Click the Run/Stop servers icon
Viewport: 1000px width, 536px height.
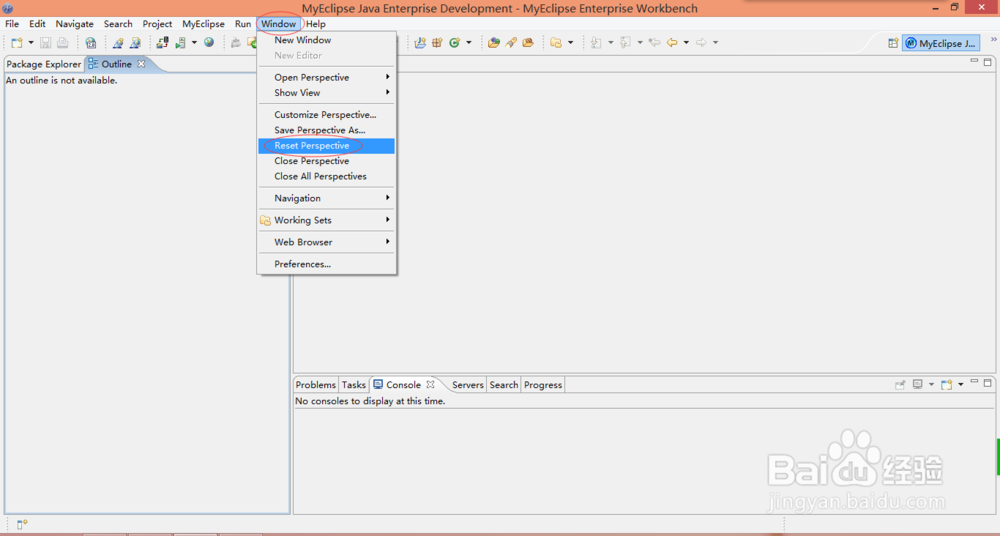coord(180,43)
